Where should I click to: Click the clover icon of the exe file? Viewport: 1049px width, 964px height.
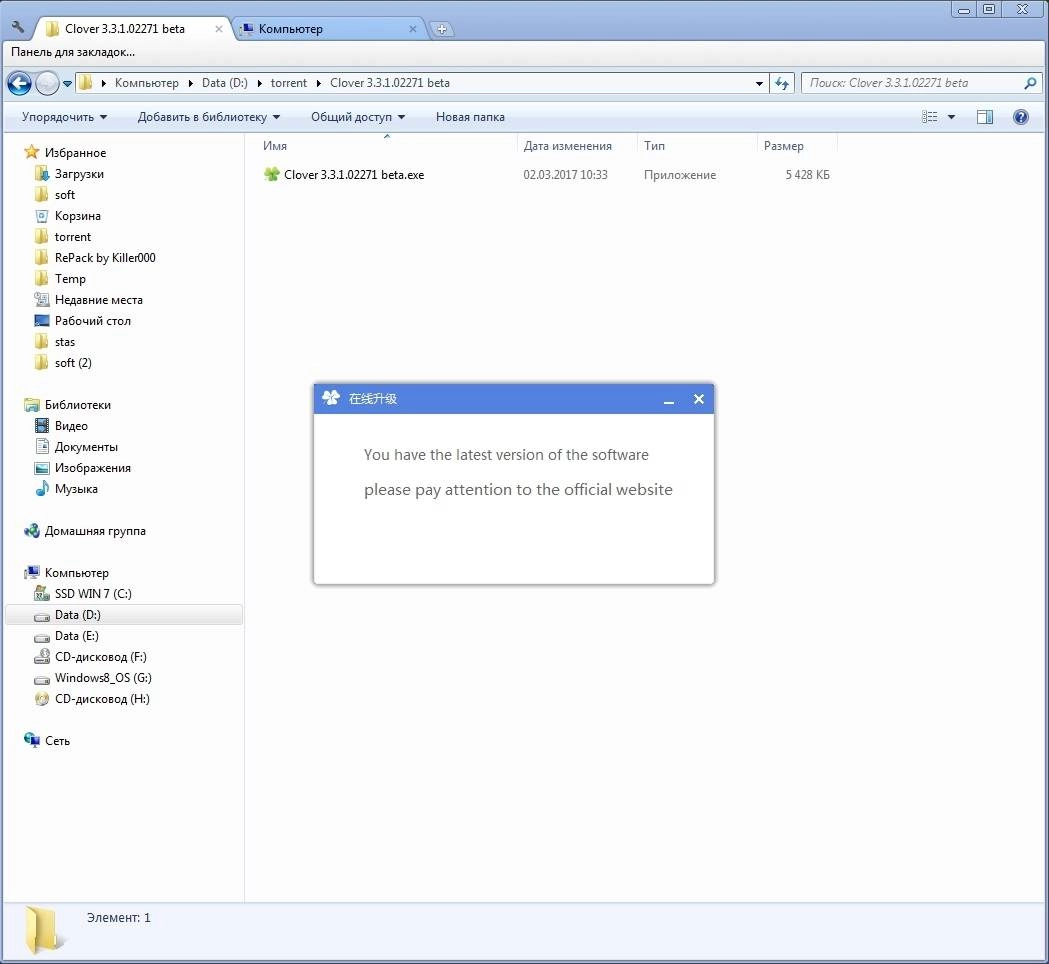[x=271, y=175]
